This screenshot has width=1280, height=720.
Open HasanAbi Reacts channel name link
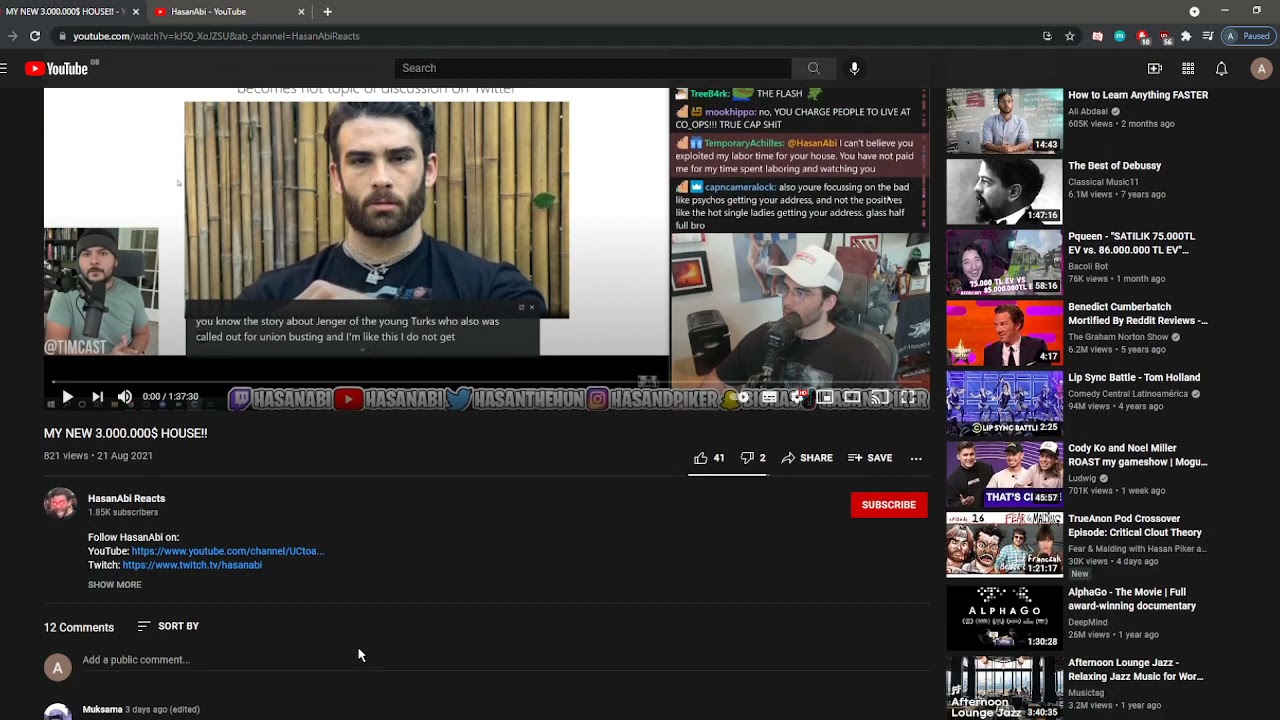point(126,498)
